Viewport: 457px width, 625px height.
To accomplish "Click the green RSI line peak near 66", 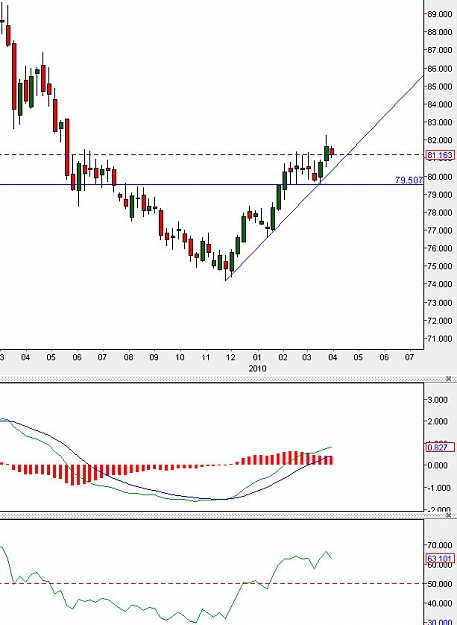I will [x=326, y=552].
